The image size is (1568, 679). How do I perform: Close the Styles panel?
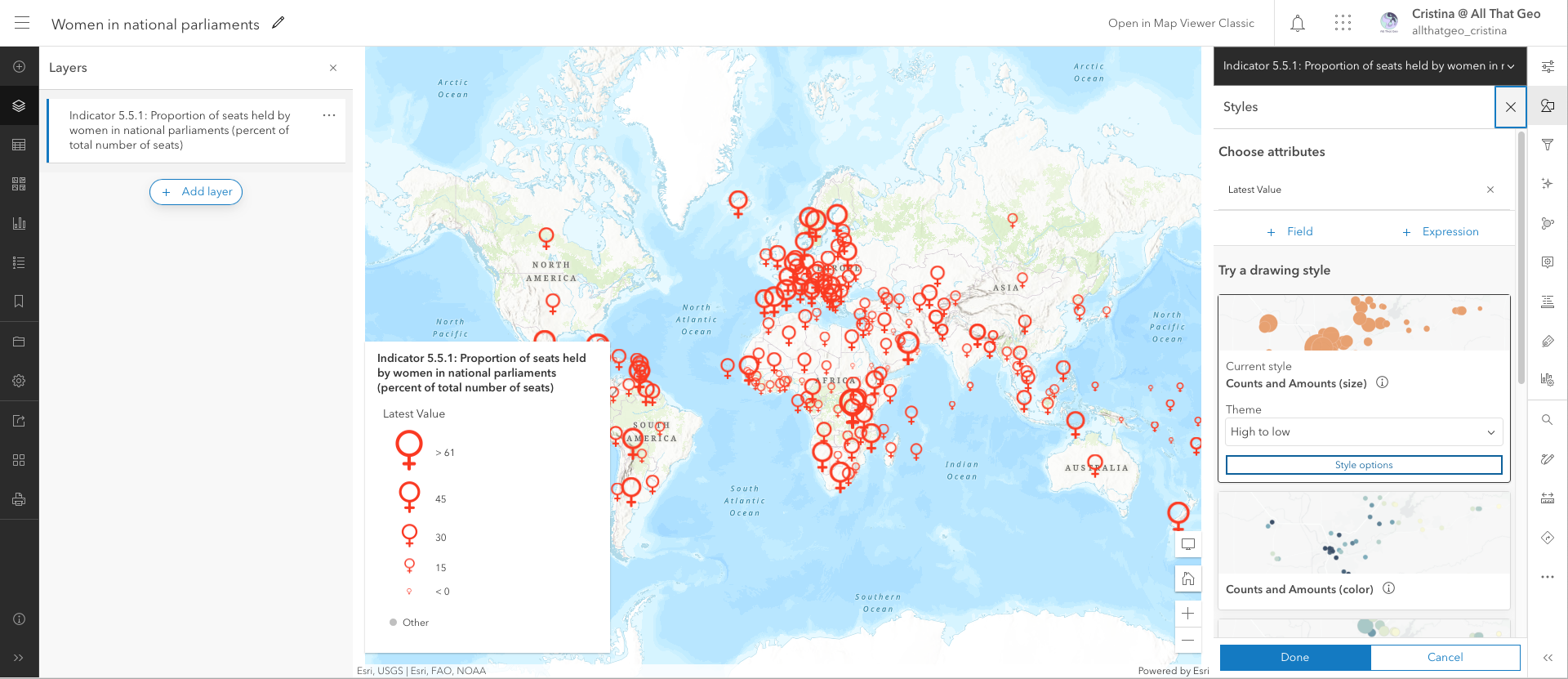[1511, 107]
